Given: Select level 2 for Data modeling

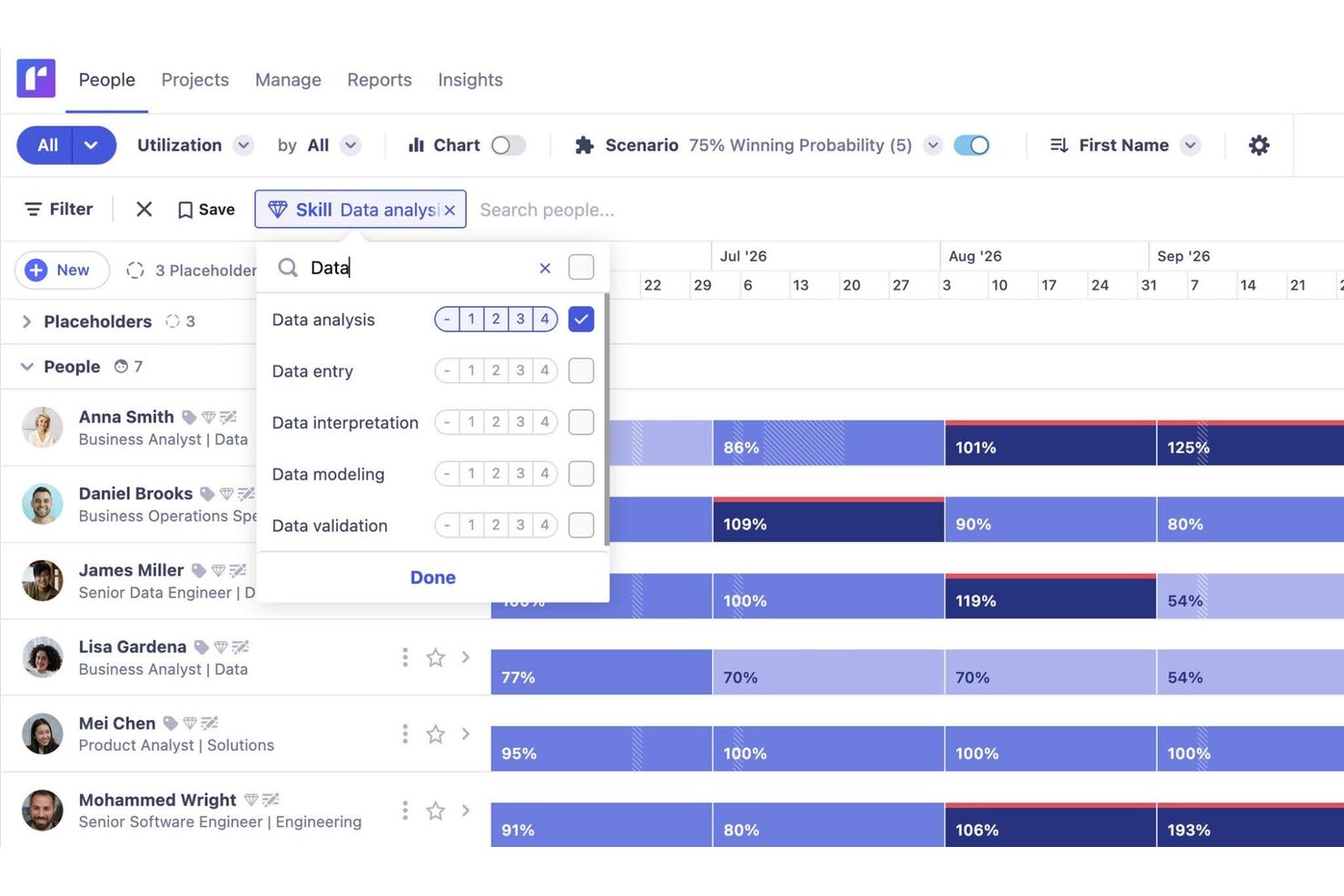Looking at the screenshot, I should tap(496, 474).
